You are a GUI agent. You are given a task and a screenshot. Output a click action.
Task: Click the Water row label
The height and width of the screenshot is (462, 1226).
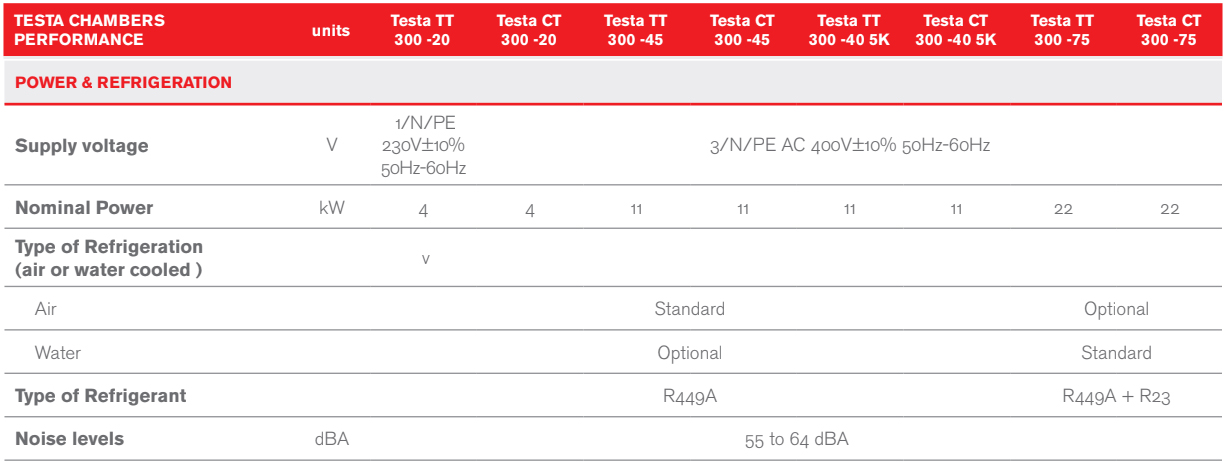point(58,353)
